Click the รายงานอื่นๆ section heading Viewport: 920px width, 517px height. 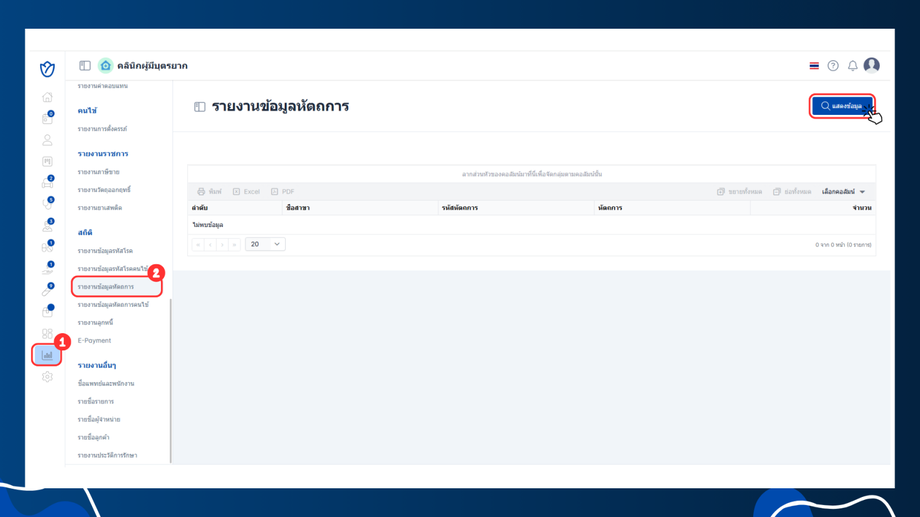97,365
